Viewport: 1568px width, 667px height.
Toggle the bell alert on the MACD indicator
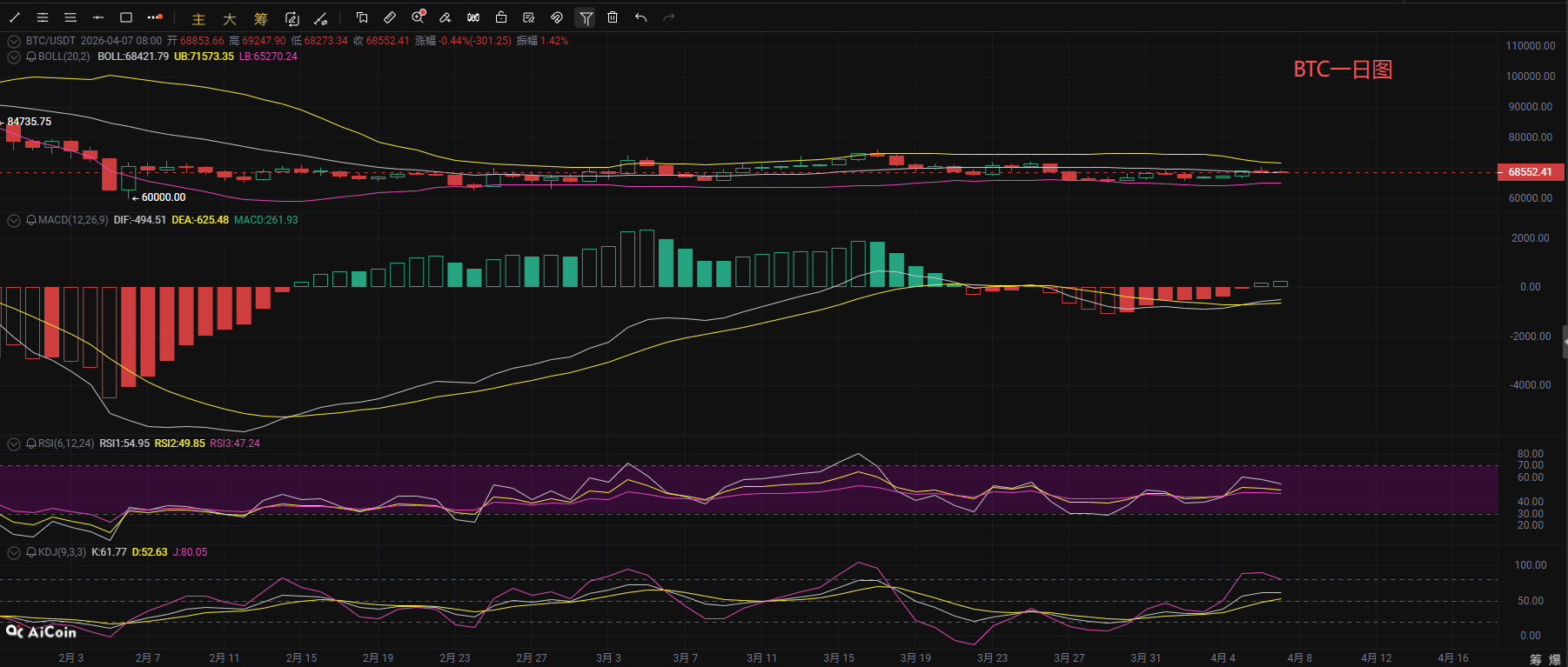(31, 220)
